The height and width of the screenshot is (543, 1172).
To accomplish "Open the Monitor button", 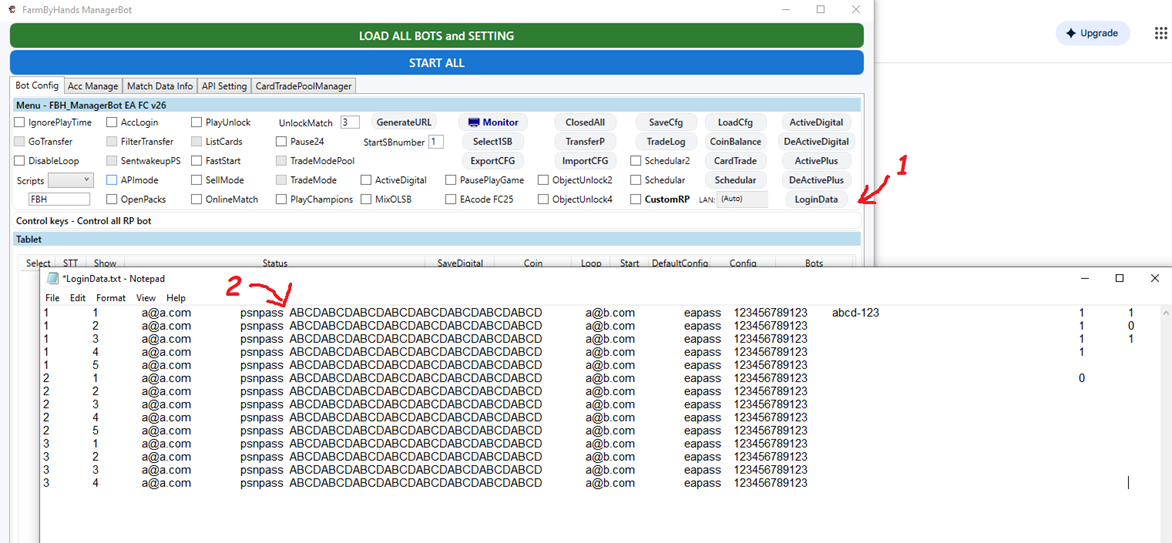I will pyautogui.click(x=493, y=122).
